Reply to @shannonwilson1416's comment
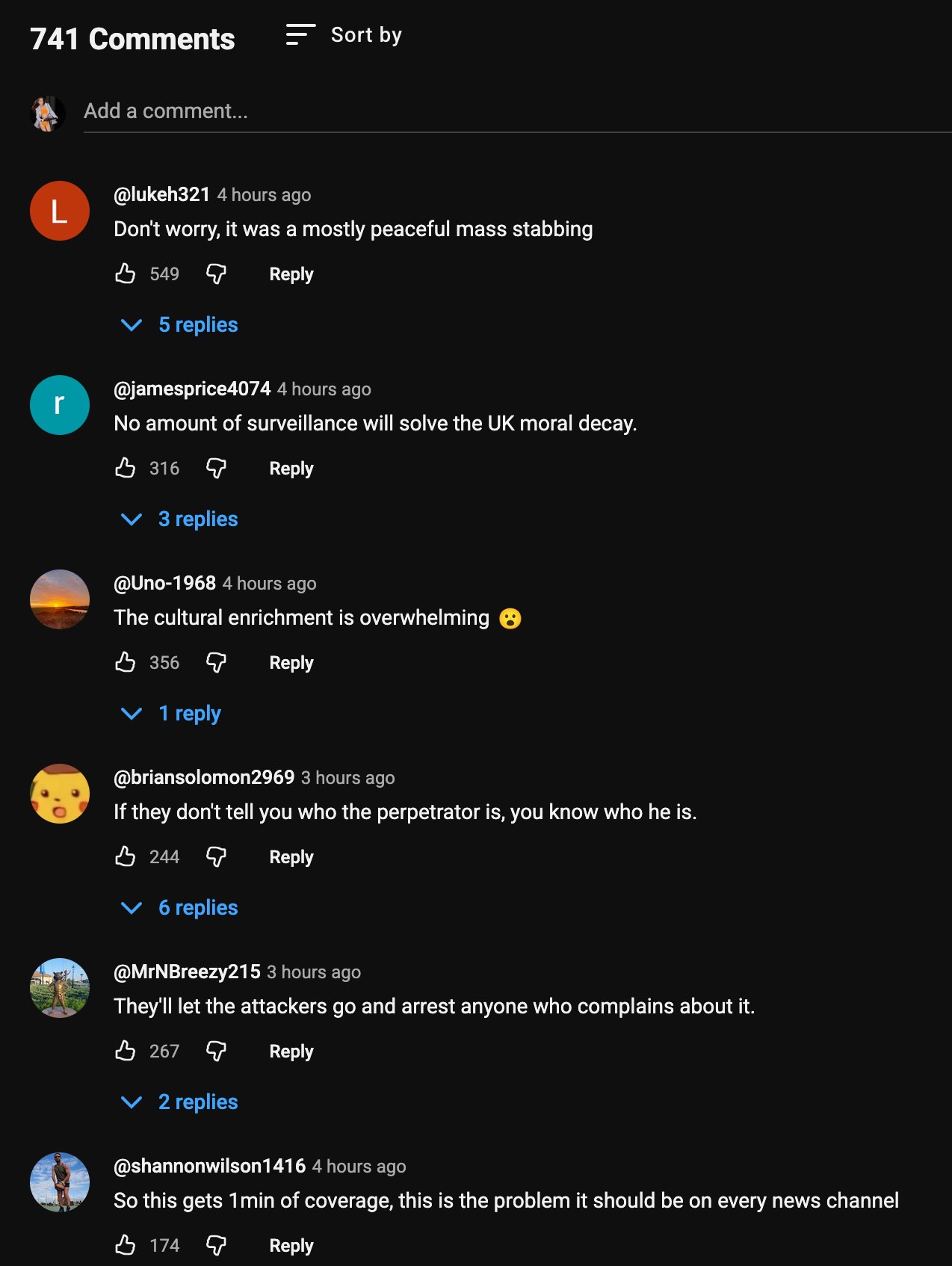 [291, 1245]
